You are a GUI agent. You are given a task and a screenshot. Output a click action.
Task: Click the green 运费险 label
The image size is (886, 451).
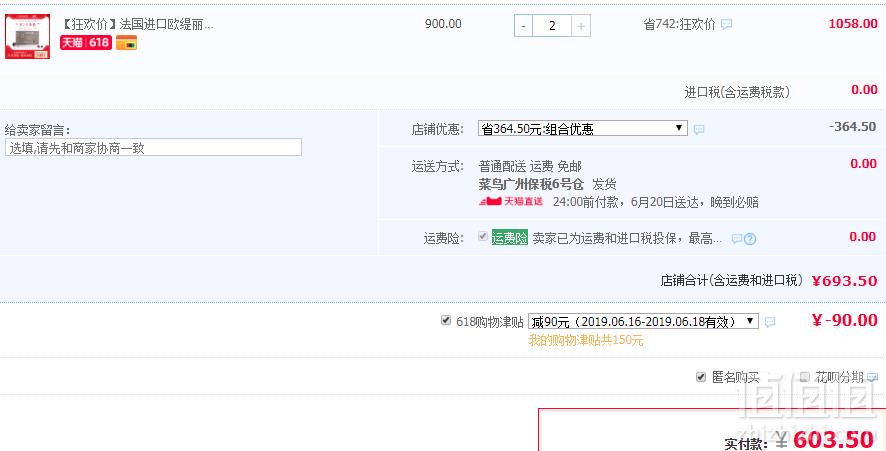[510, 237]
